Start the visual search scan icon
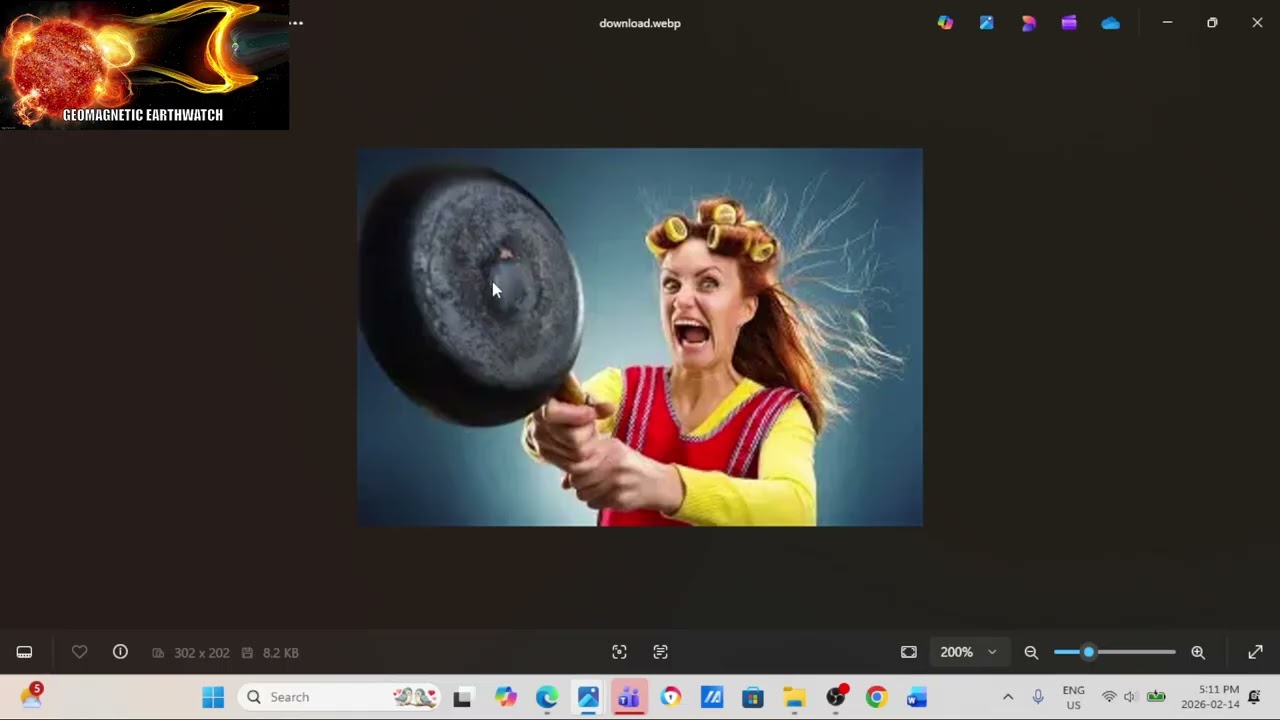Image resolution: width=1280 pixels, height=720 pixels. point(619,652)
